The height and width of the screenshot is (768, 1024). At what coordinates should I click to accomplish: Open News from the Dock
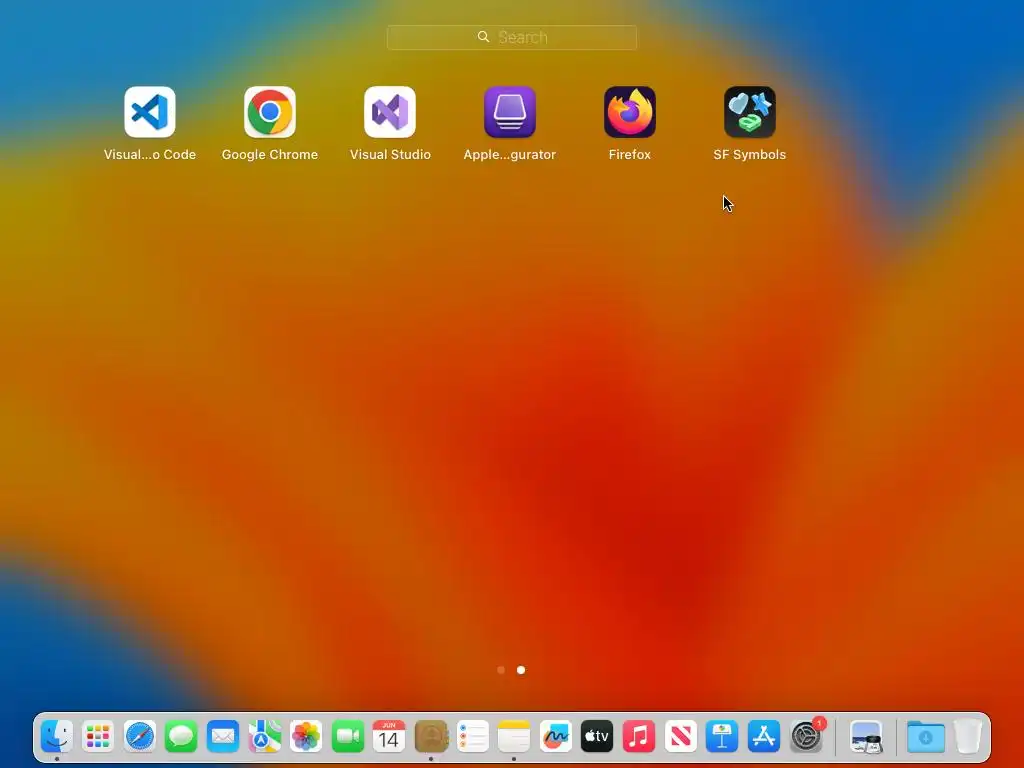(x=680, y=737)
